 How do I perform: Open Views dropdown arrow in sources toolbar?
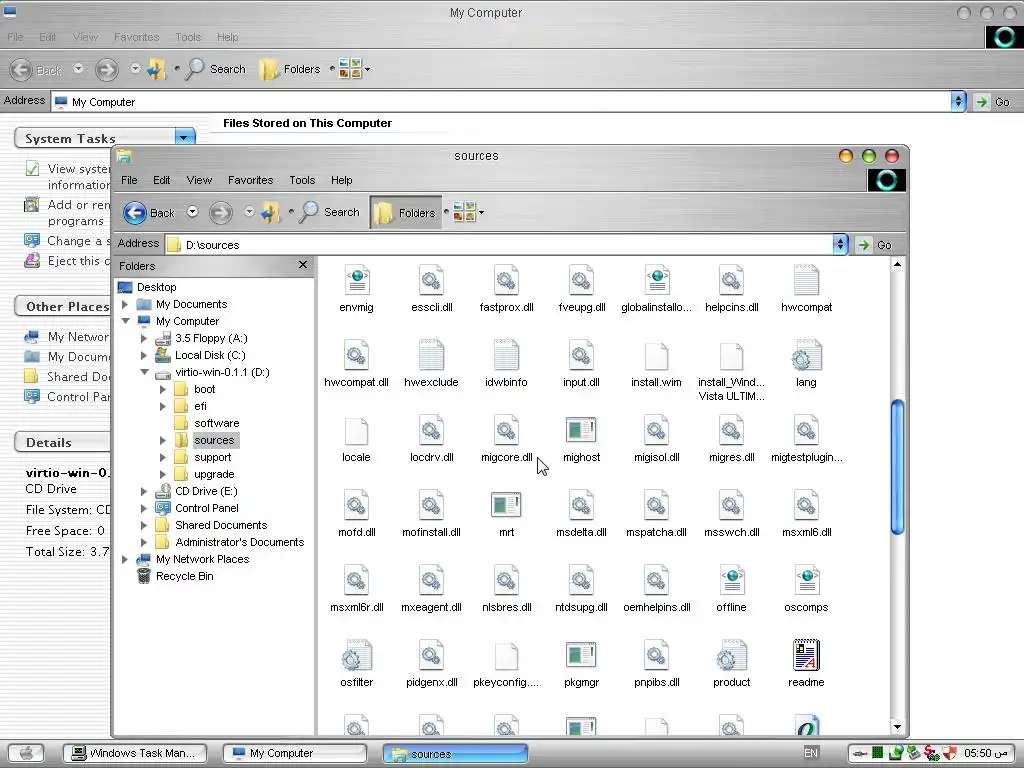(481, 212)
